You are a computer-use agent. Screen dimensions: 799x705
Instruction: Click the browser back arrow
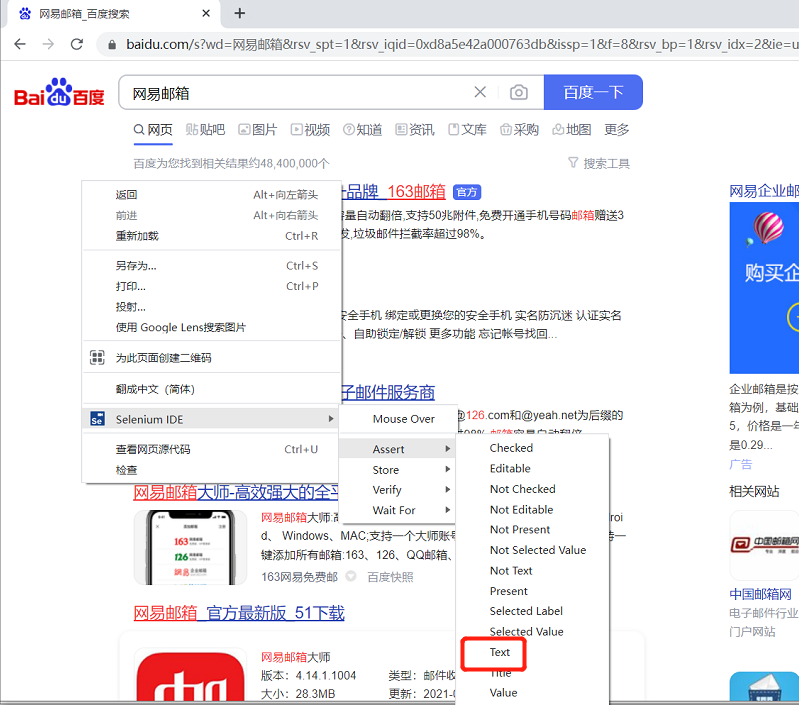tap(20, 44)
